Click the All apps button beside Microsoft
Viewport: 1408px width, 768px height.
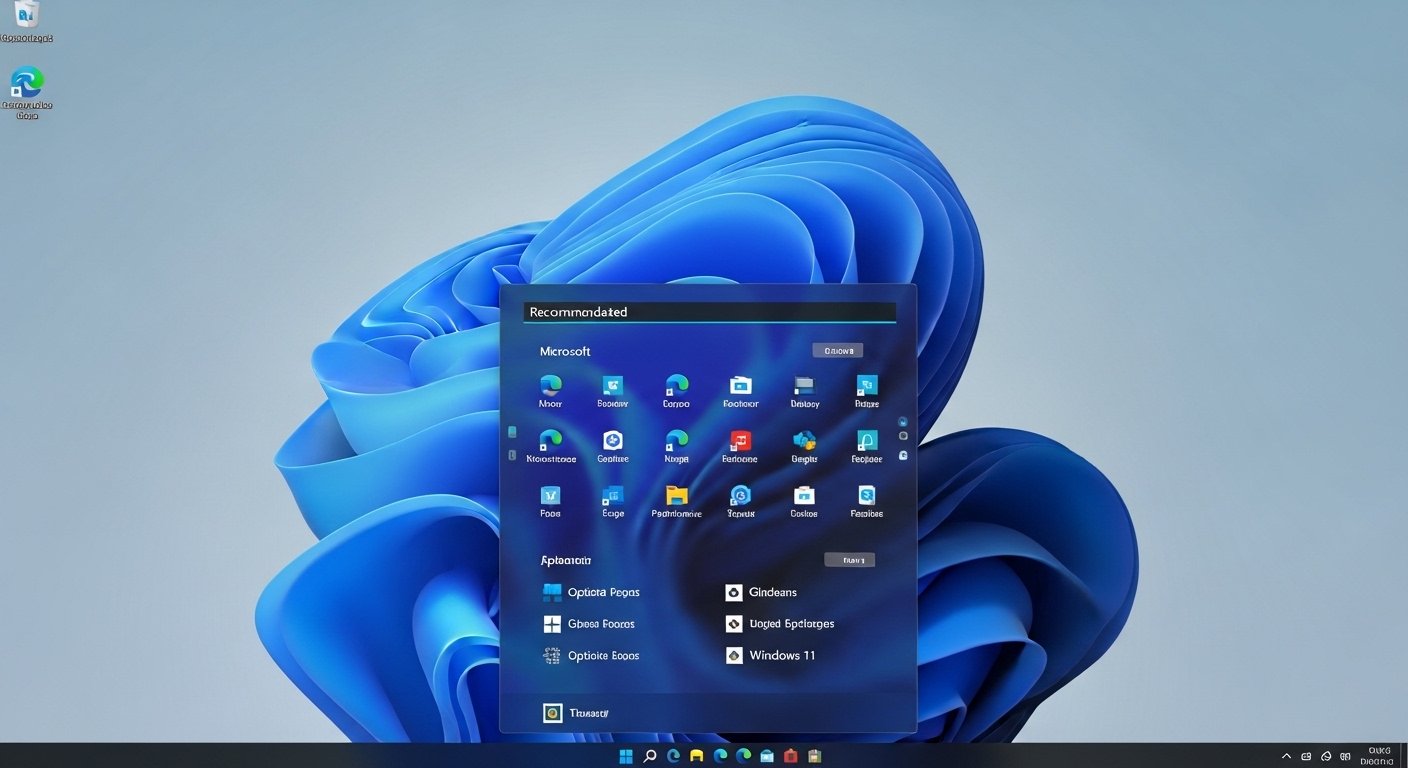coord(838,350)
